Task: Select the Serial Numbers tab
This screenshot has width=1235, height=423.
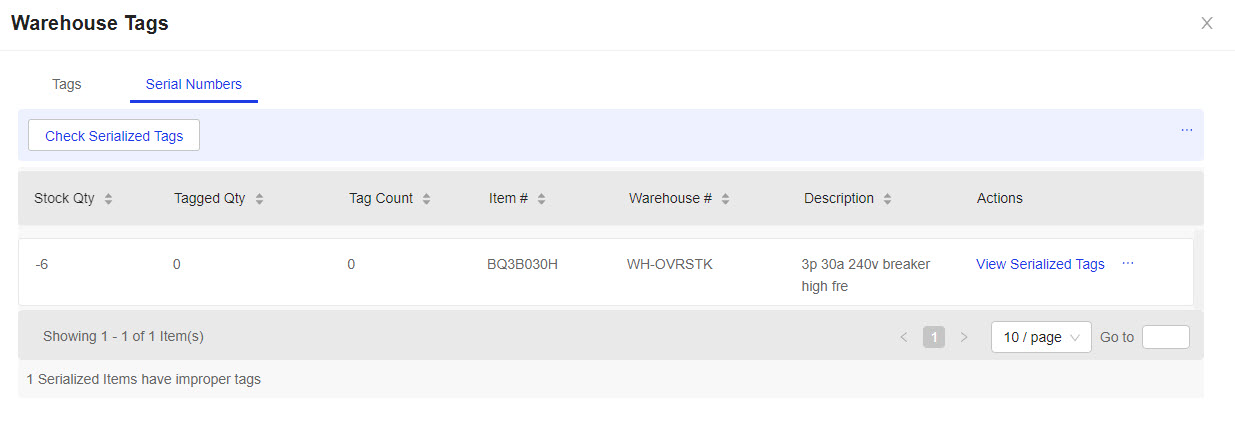Action: click(x=194, y=84)
